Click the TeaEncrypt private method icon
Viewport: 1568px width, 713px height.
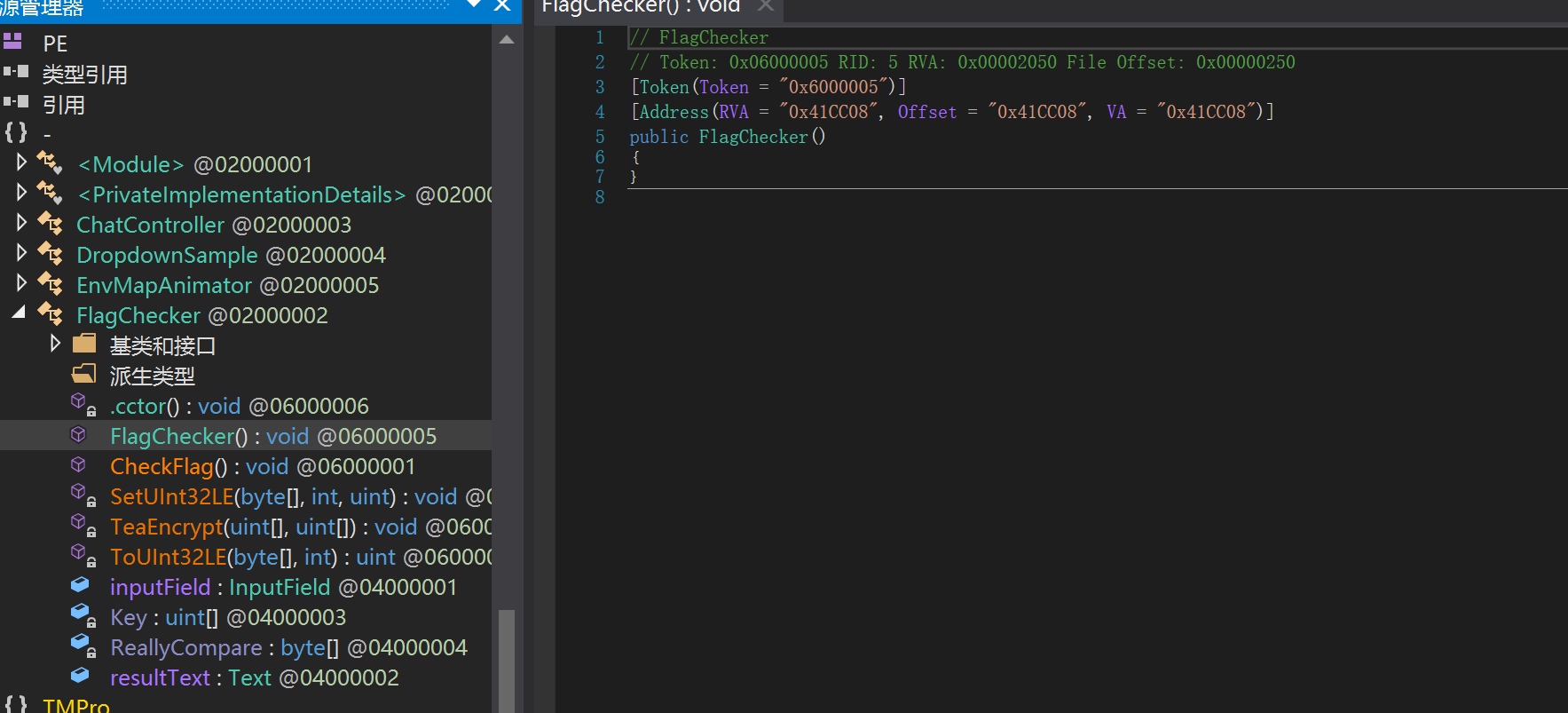point(82,526)
